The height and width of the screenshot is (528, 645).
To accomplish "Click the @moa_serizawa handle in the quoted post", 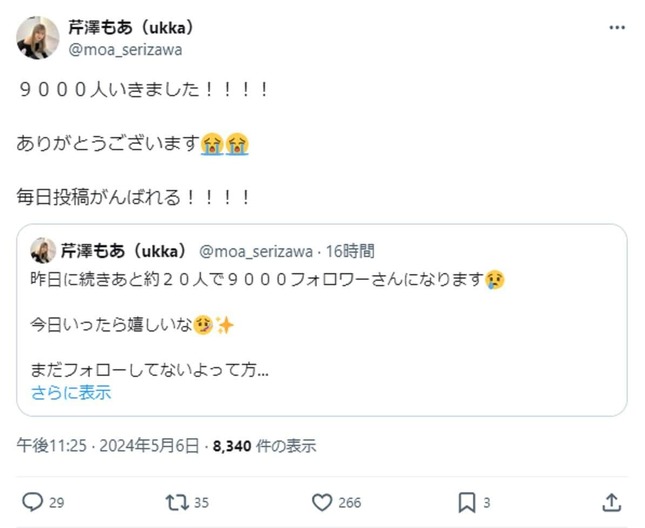I will click(x=258, y=251).
